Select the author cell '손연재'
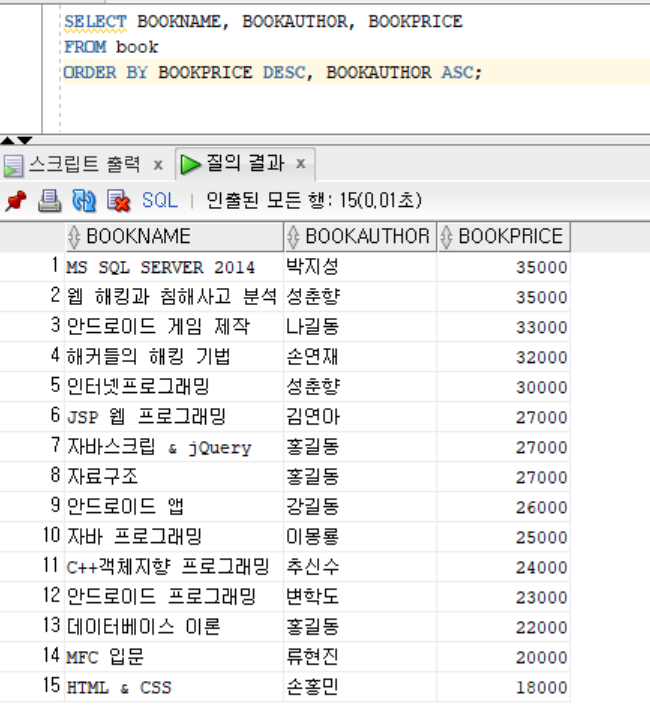Screen dimensions: 650x714 (360, 357)
